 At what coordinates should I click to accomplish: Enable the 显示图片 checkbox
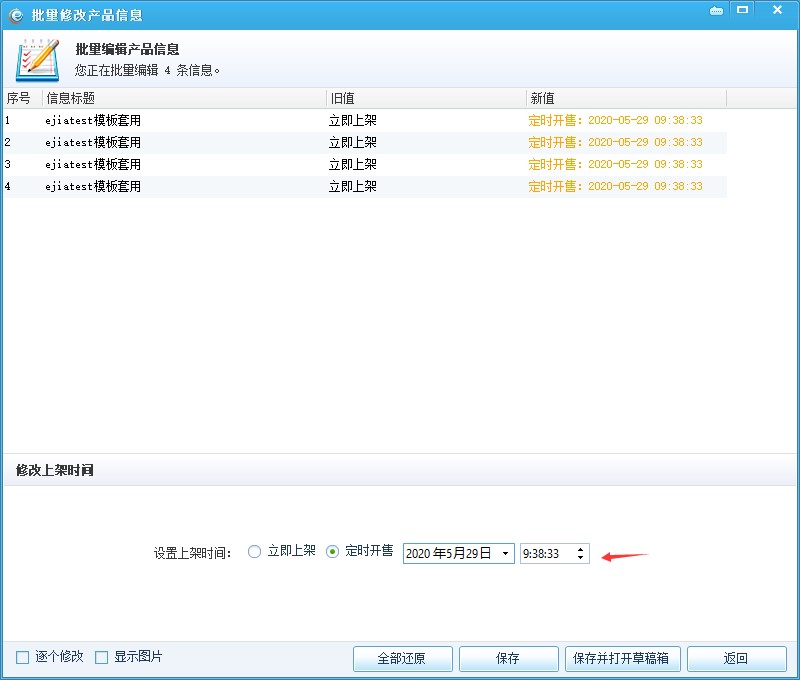[x=101, y=657]
